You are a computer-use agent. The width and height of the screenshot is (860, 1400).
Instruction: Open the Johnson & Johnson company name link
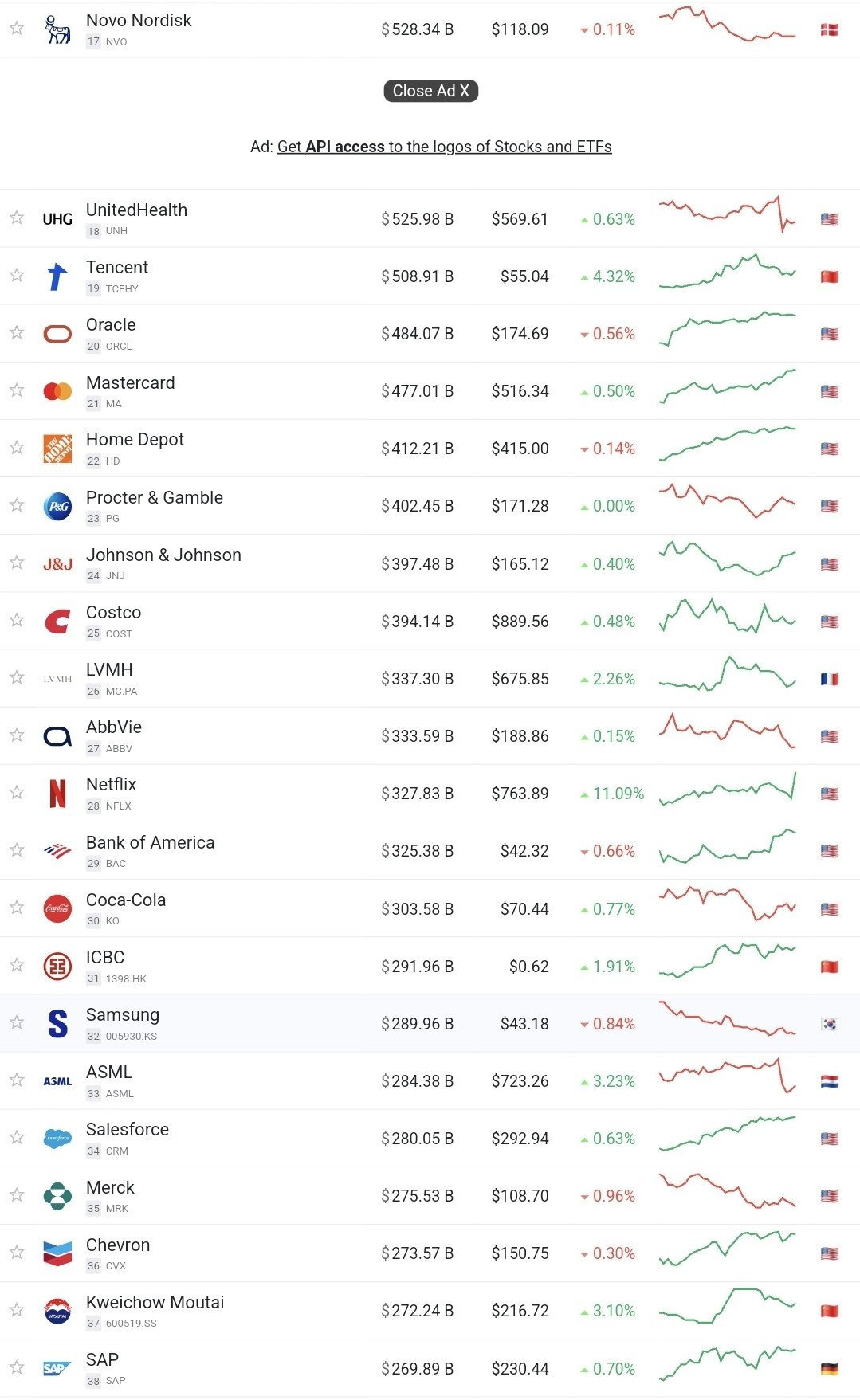pyautogui.click(x=163, y=555)
